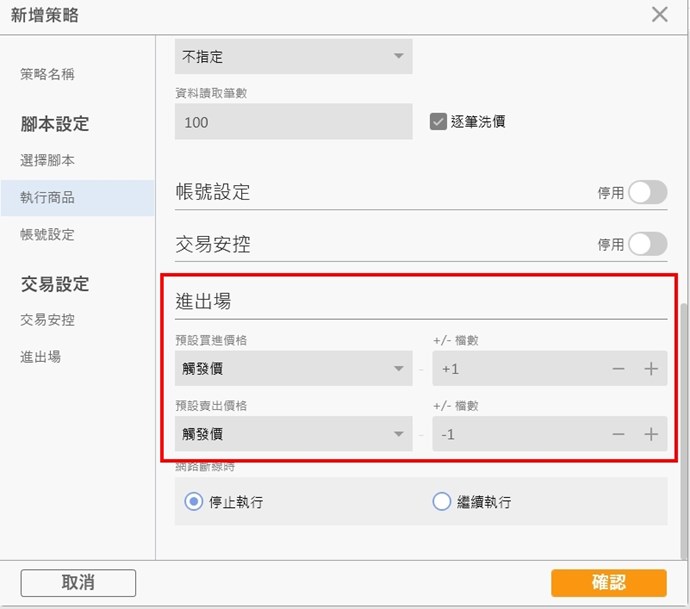Click the 資料讀取筆數 input field
This screenshot has width=690, height=609.
click(x=293, y=122)
